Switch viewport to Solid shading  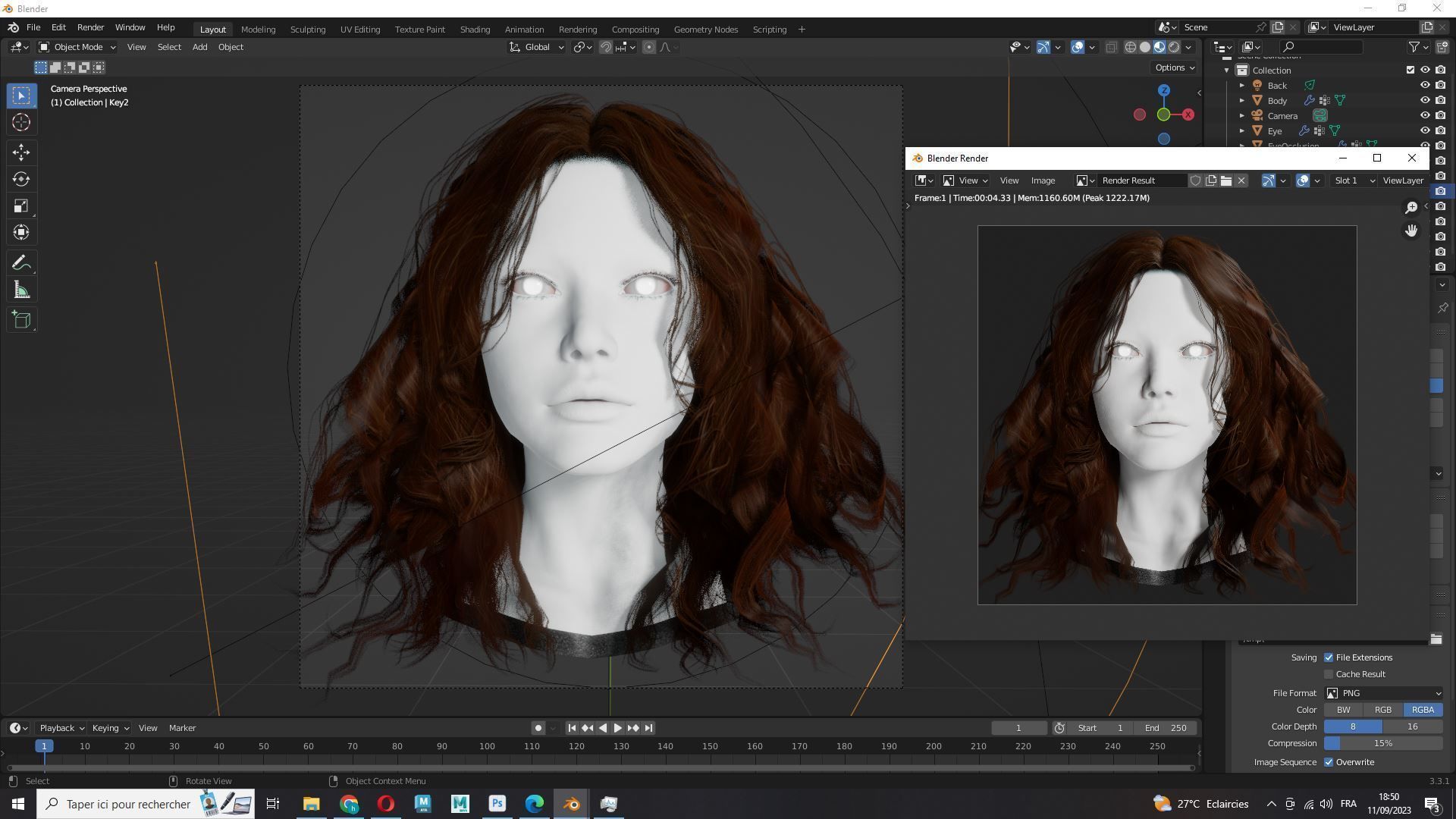click(1145, 47)
